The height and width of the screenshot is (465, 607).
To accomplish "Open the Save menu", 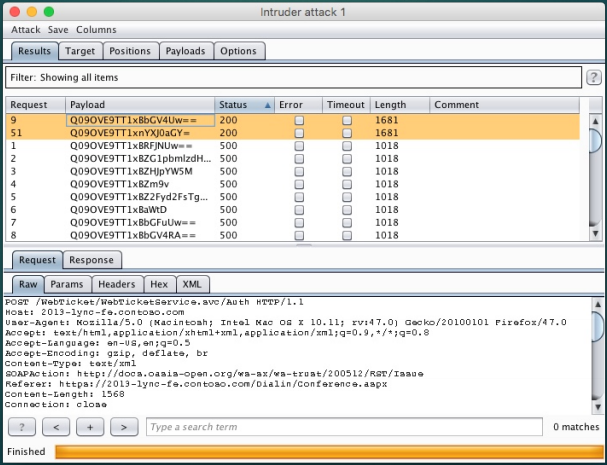I will (x=58, y=30).
